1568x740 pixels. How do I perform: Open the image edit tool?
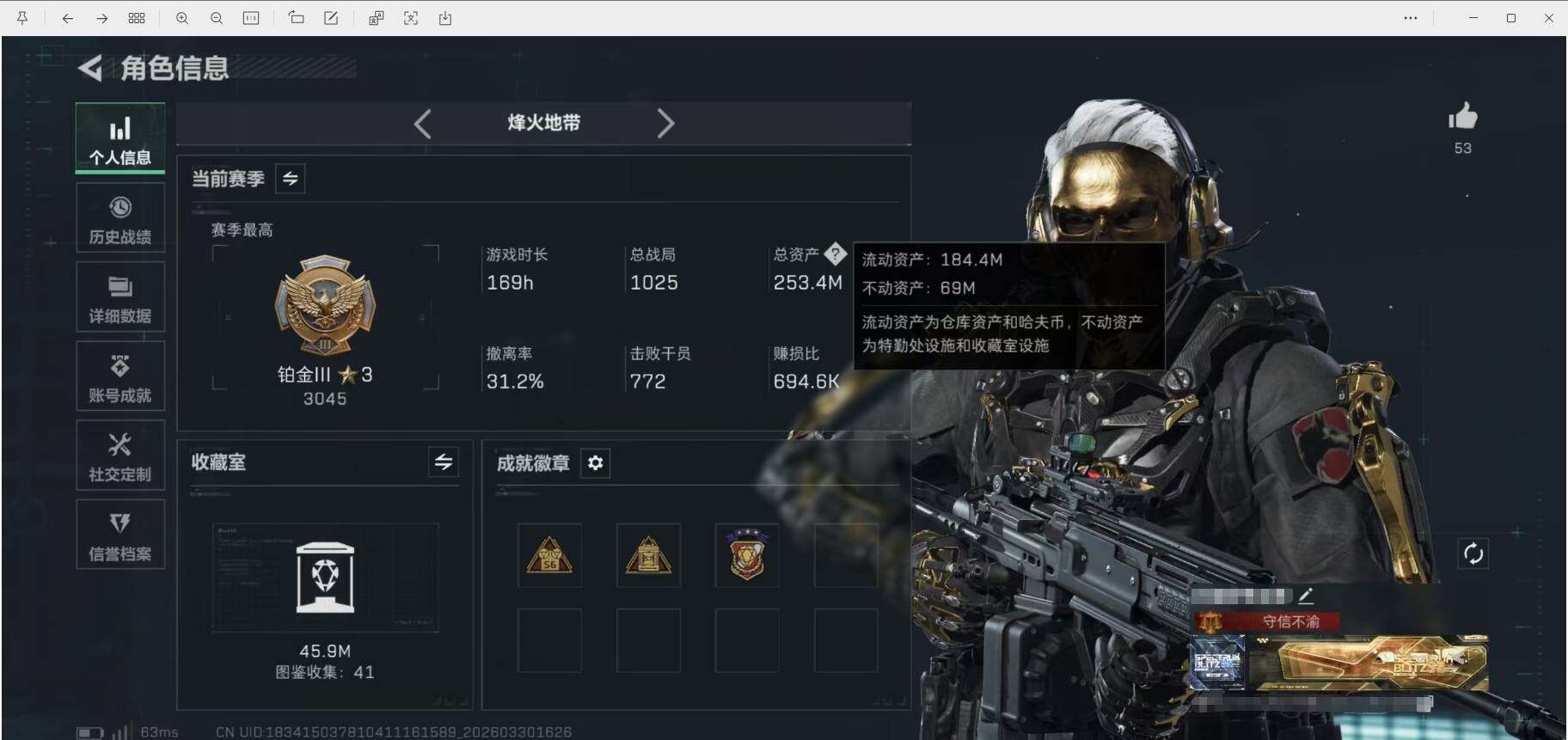click(x=331, y=18)
